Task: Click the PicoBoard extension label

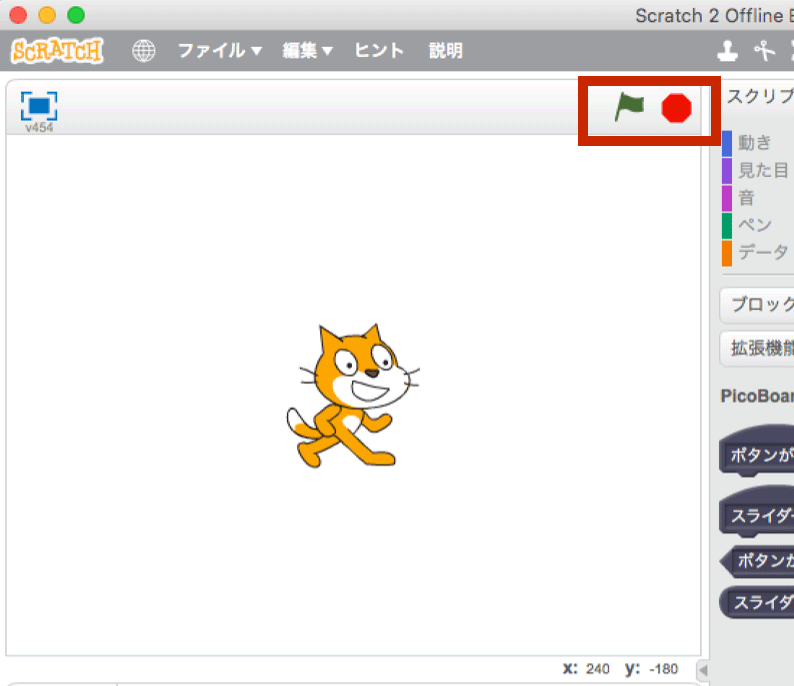Action: click(x=757, y=396)
